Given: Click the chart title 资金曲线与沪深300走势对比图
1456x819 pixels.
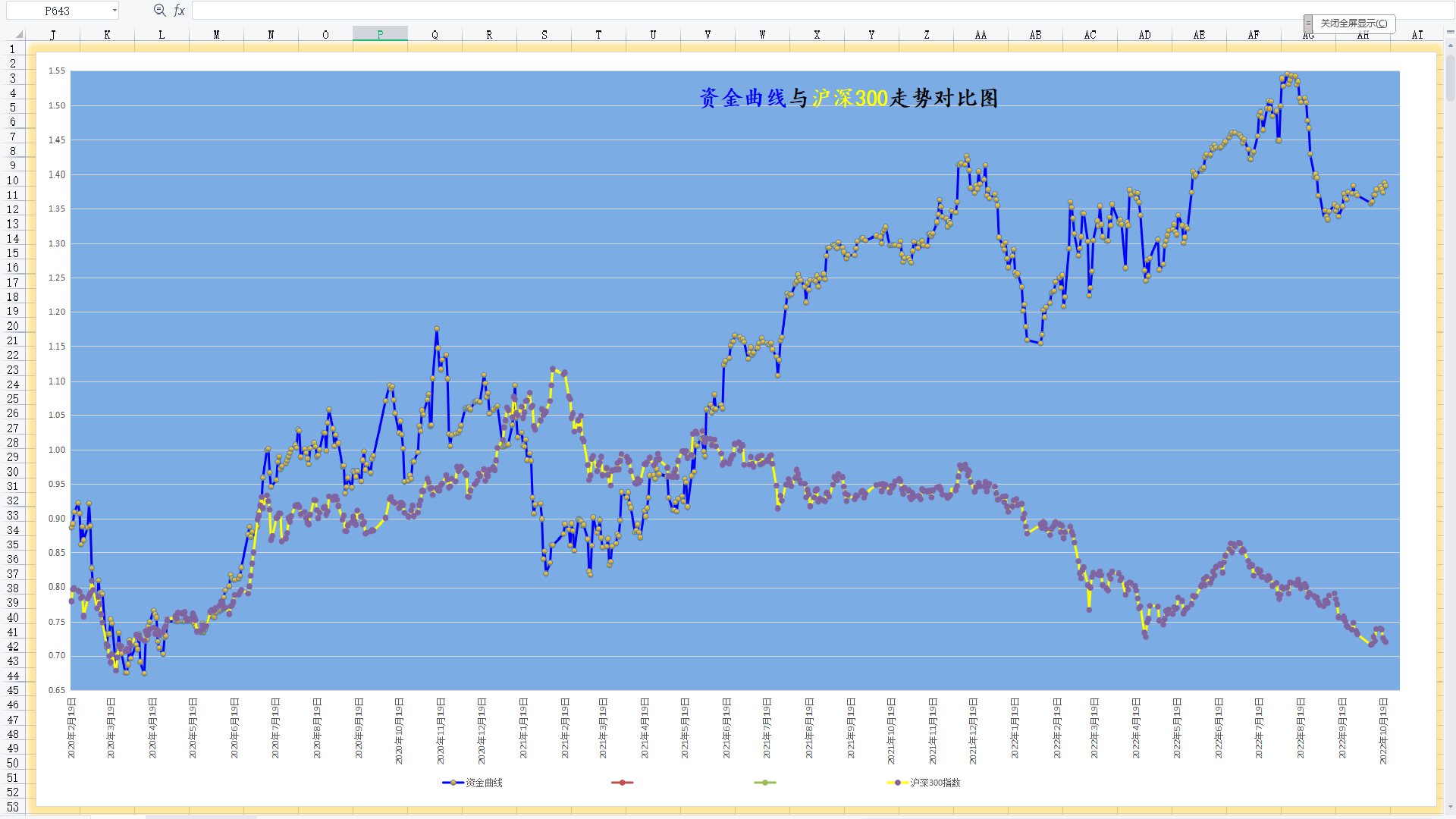Looking at the screenshot, I should coord(848,98).
